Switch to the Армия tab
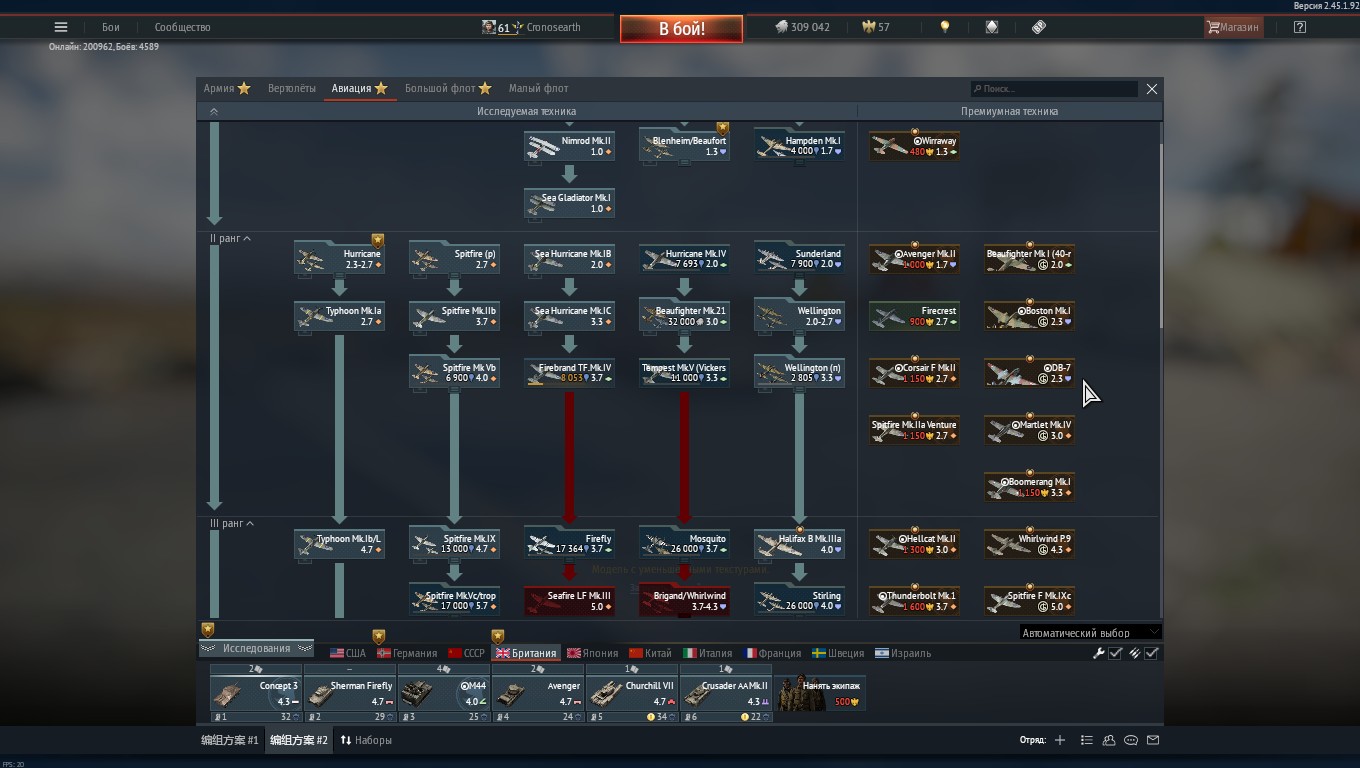The image size is (1360, 768). [x=227, y=88]
